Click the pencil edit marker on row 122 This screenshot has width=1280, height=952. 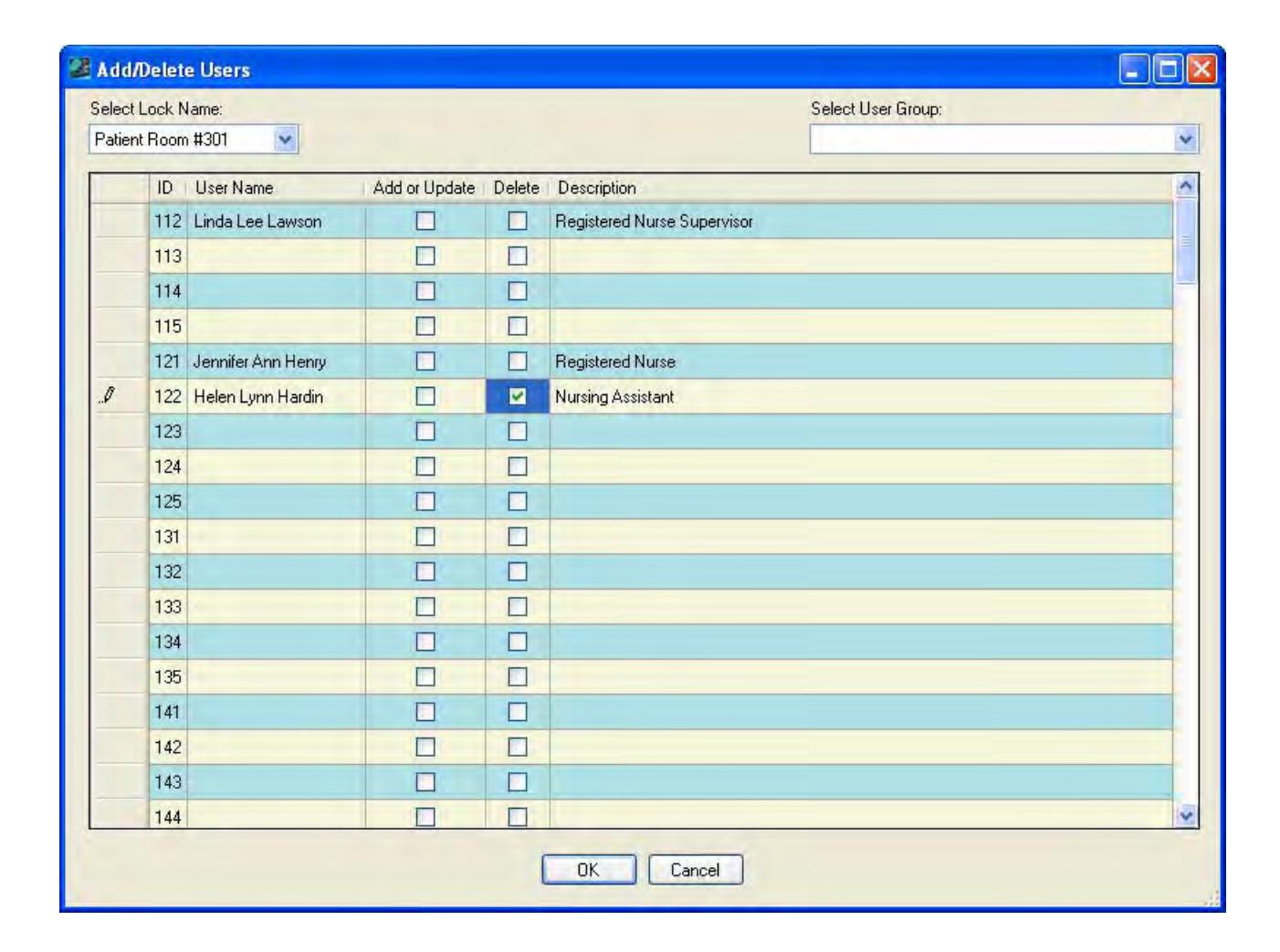[x=108, y=395]
